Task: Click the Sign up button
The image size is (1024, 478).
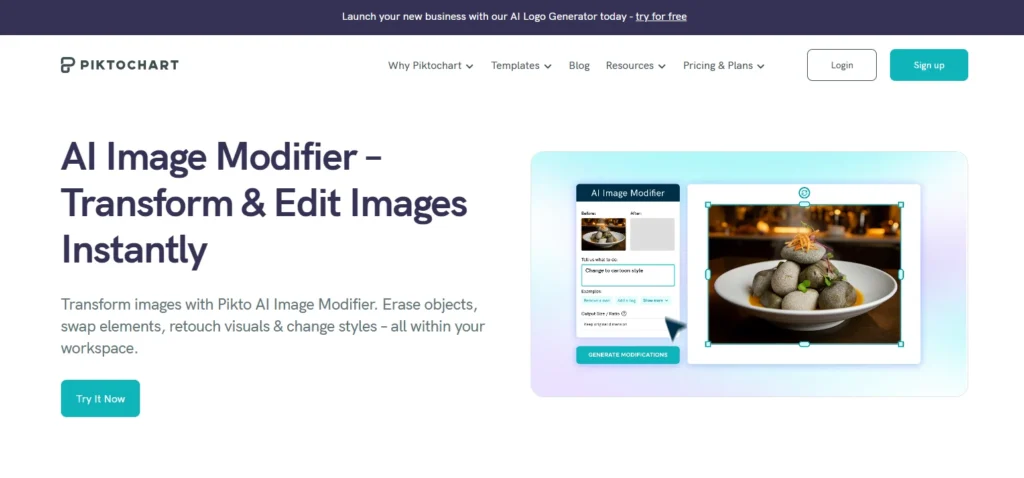Action: [x=929, y=65]
